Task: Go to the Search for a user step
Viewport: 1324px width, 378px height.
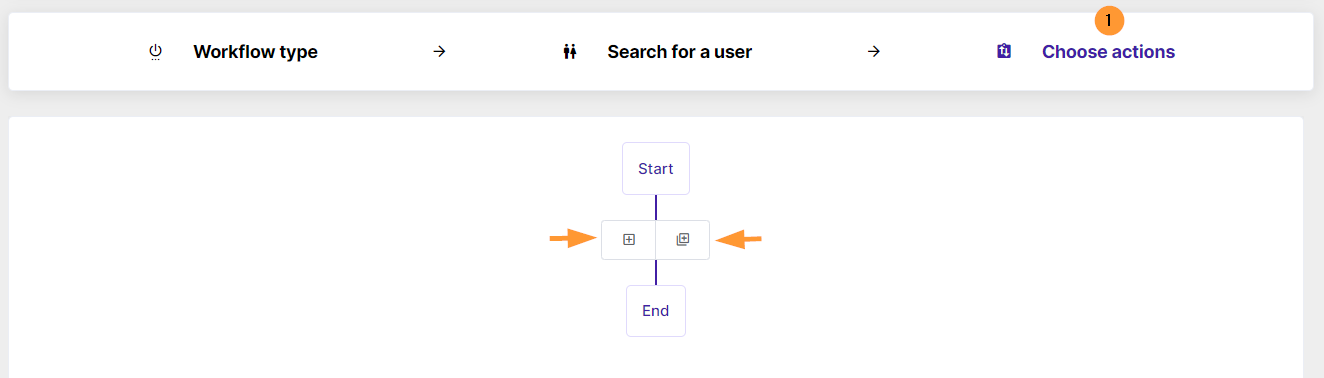Action: click(x=679, y=52)
